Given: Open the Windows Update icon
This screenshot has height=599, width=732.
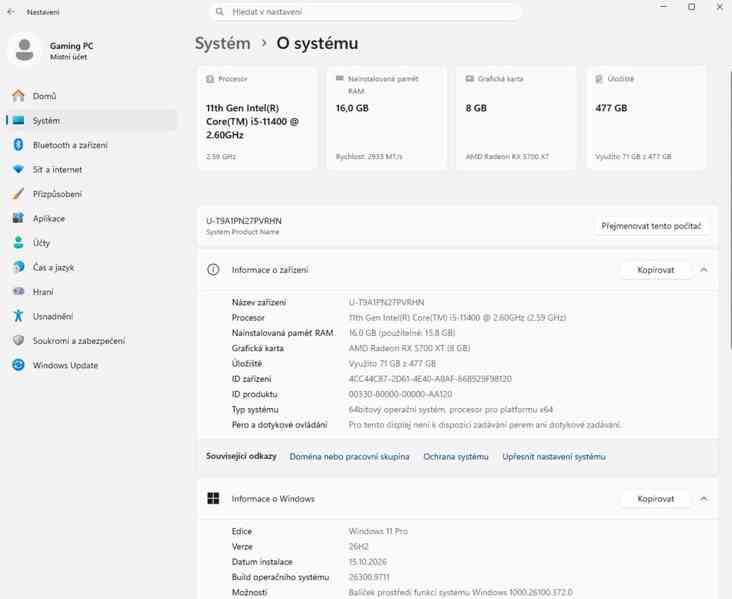Looking at the screenshot, I should click(18, 365).
